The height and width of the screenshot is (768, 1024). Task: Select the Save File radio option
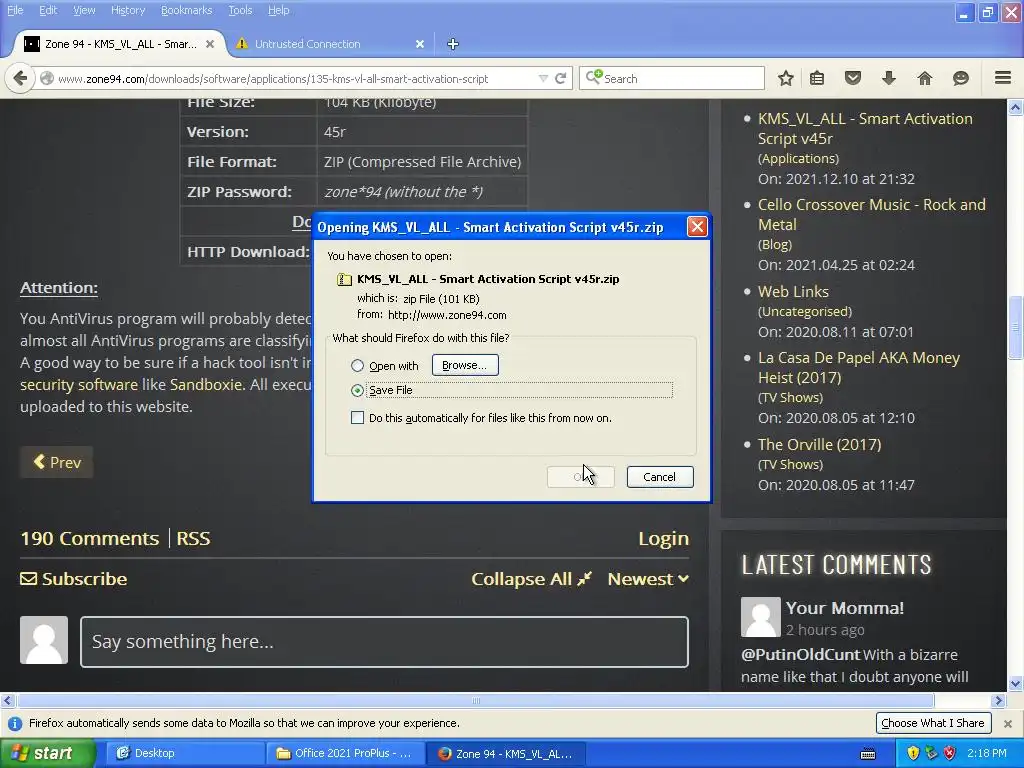(357, 391)
